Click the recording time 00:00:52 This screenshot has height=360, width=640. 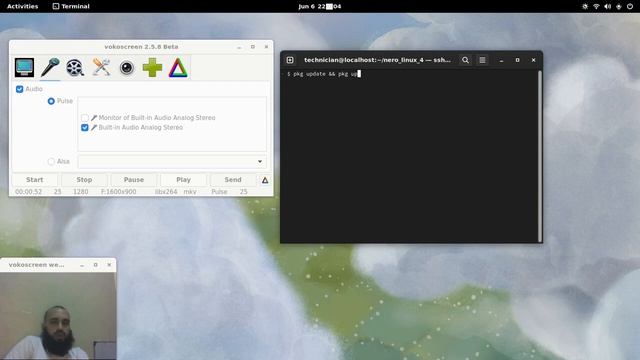click(x=29, y=191)
